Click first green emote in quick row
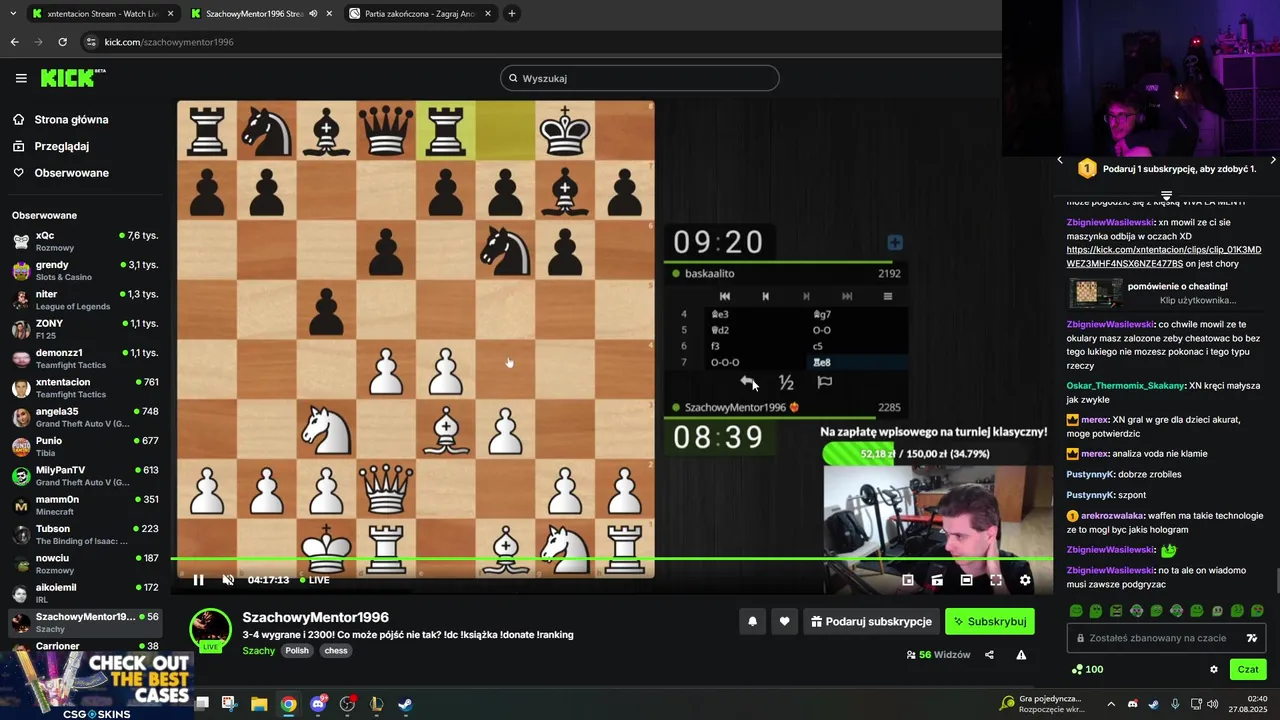 [x=1076, y=611]
